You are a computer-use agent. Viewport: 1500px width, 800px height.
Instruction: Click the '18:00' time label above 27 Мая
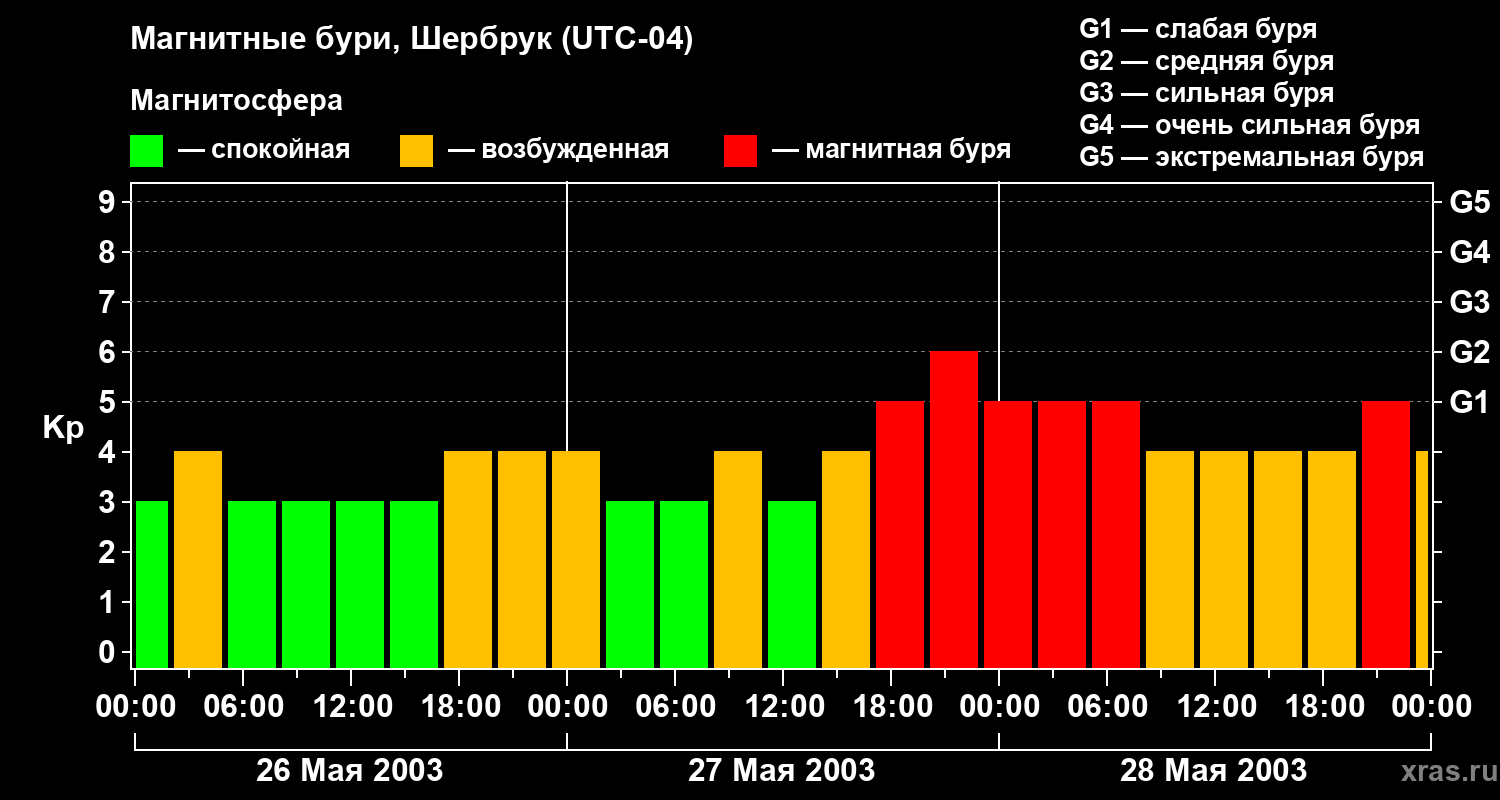pos(891,706)
